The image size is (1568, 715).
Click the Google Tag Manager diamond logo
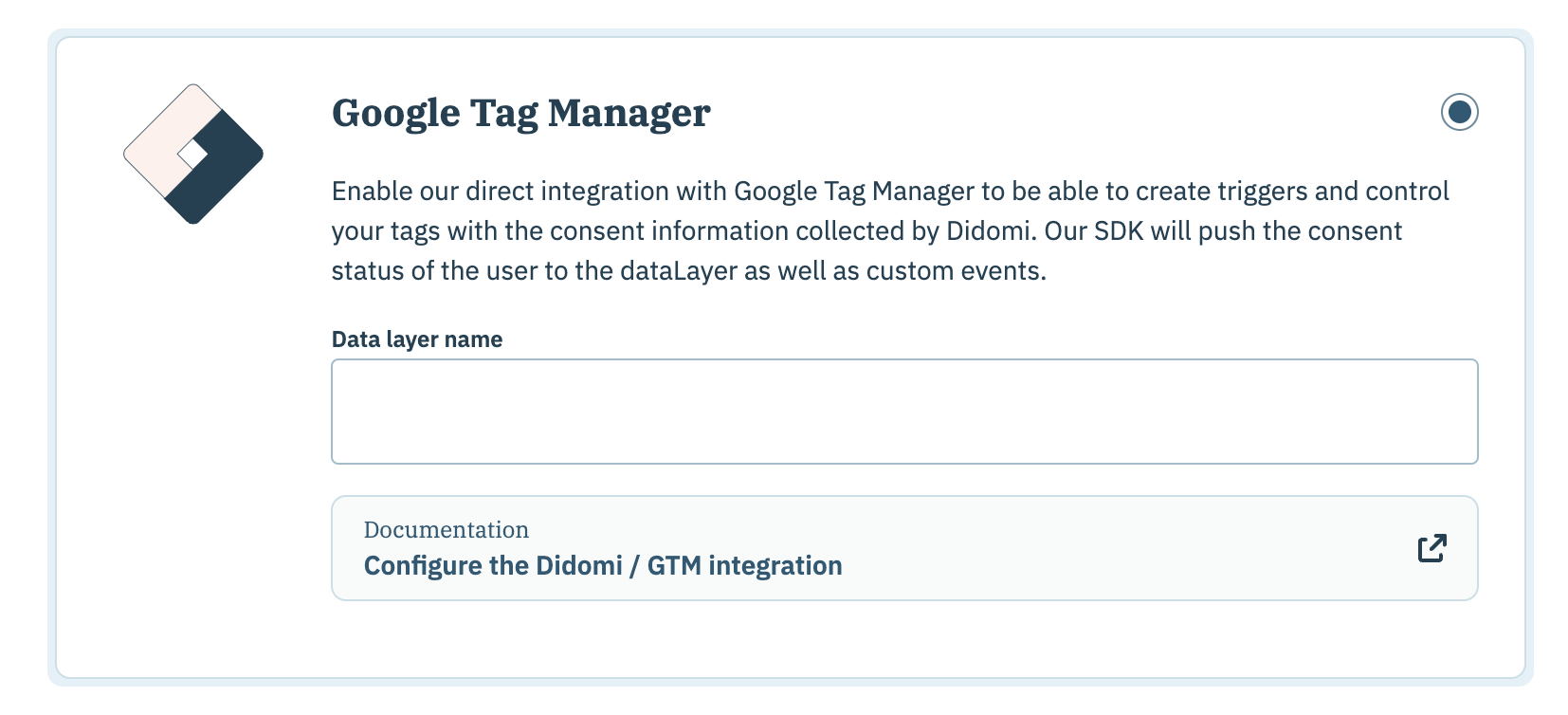point(193,154)
